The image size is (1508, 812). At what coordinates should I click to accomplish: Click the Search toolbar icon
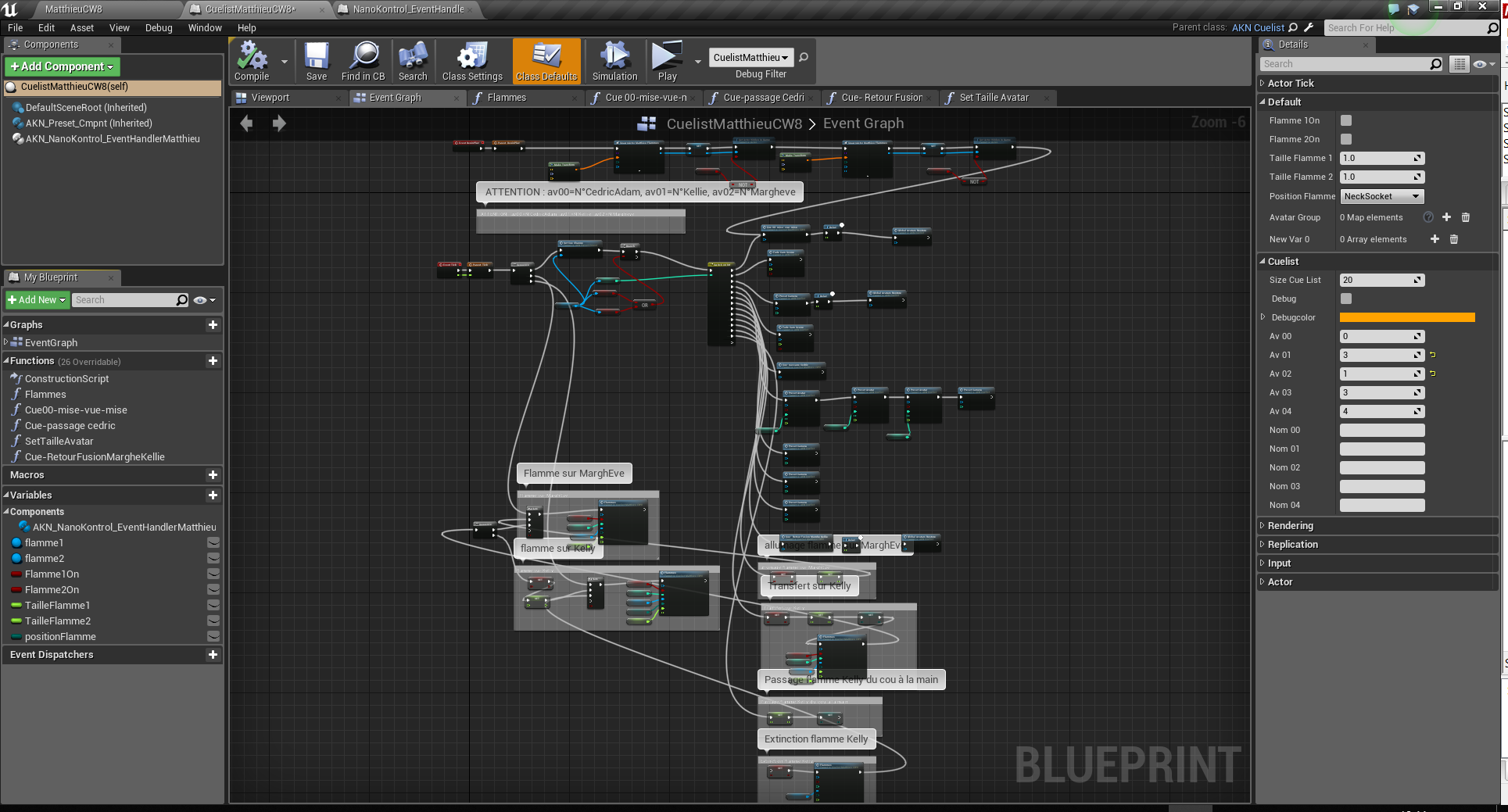pyautogui.click(x=413, y=61)
